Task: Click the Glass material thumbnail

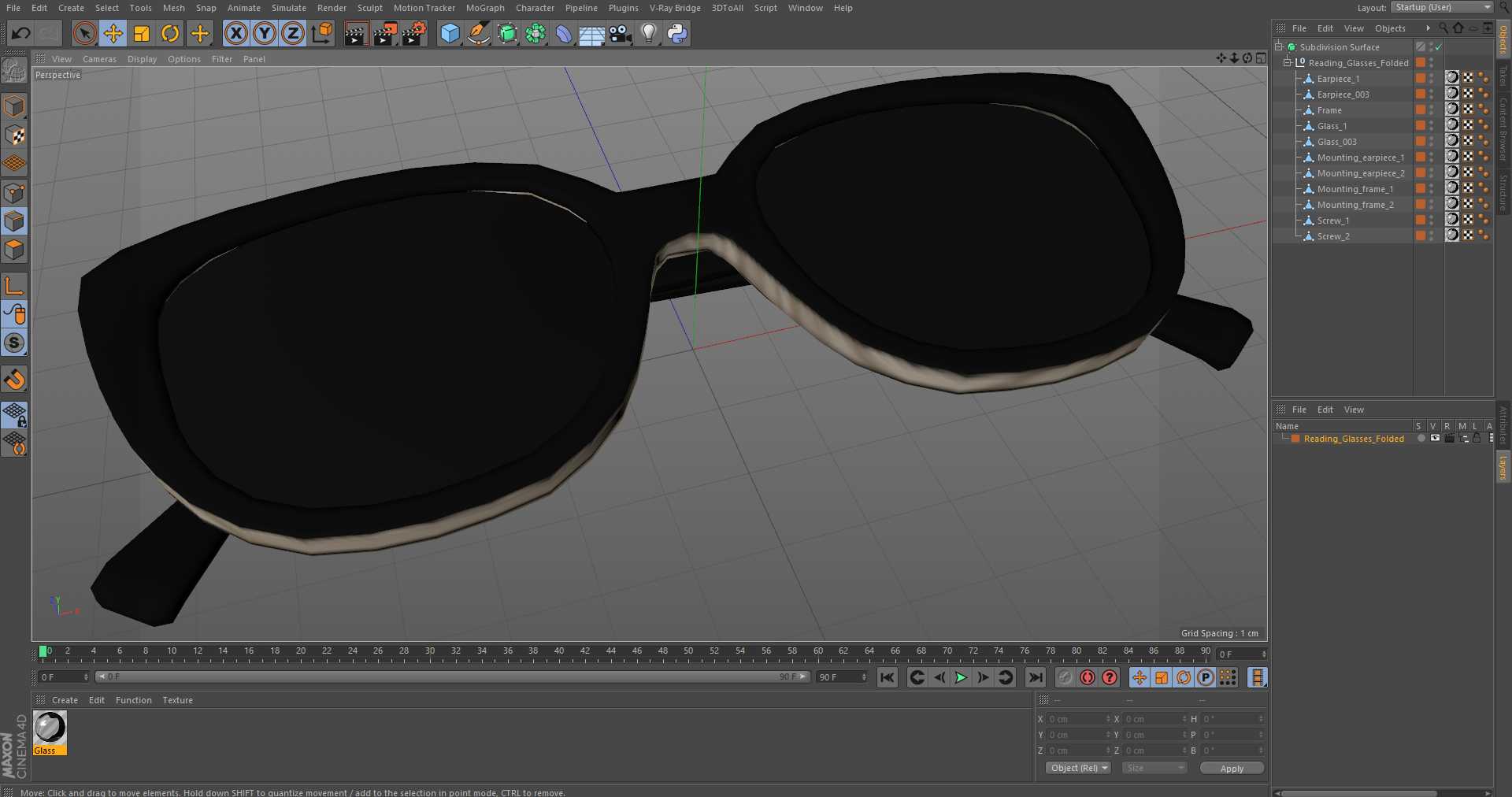Action: point(50,728)
